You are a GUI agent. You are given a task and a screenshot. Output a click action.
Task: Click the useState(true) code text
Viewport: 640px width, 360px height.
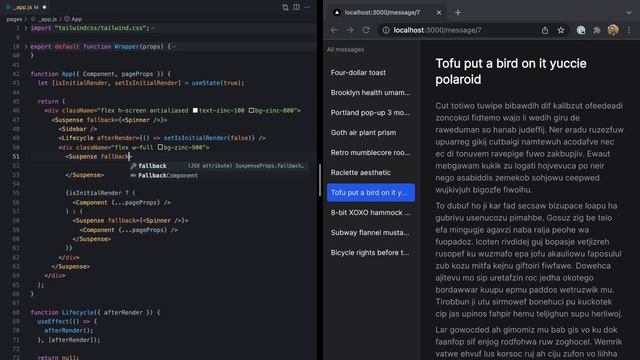click(218, 83)
